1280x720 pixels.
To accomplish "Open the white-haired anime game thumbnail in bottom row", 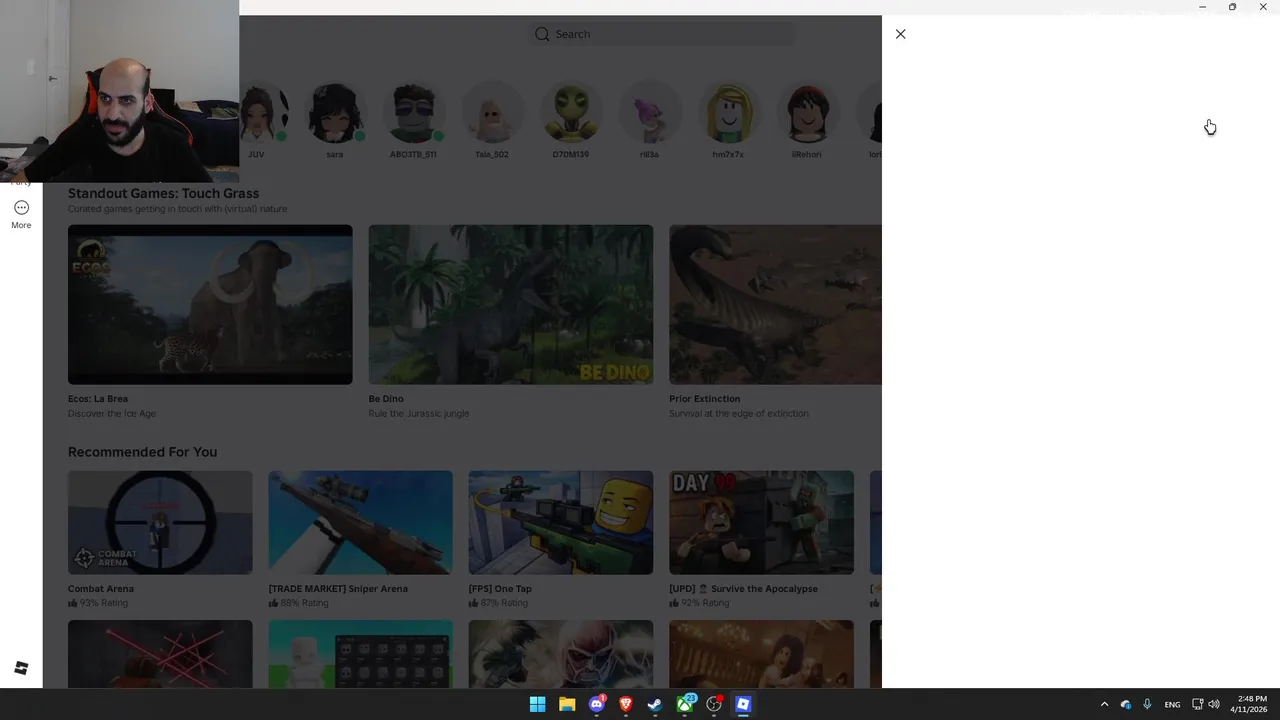I will pos(561,654).
